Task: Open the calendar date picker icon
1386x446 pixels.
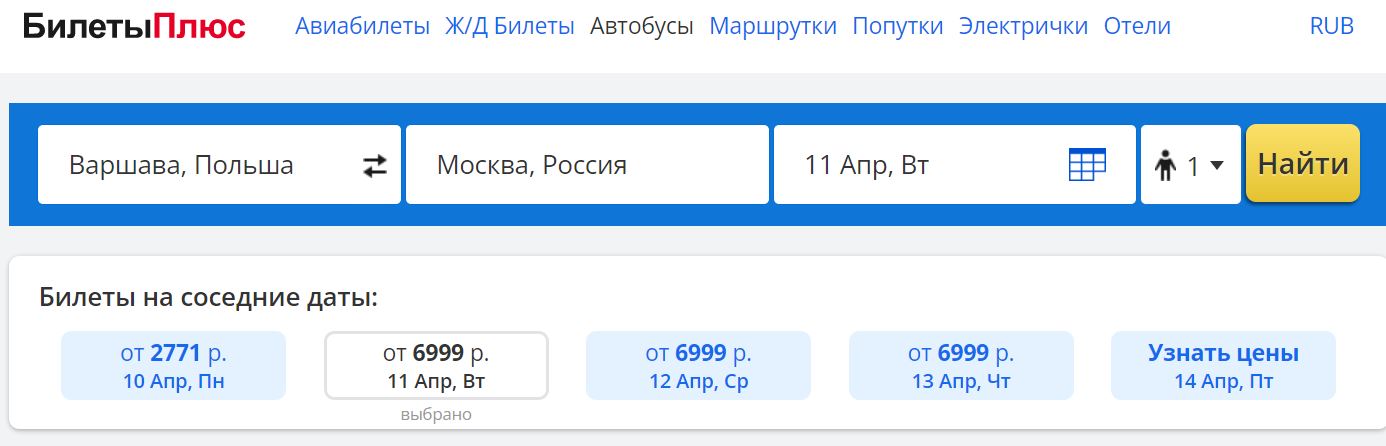Action: click(x=1087, y=165)
